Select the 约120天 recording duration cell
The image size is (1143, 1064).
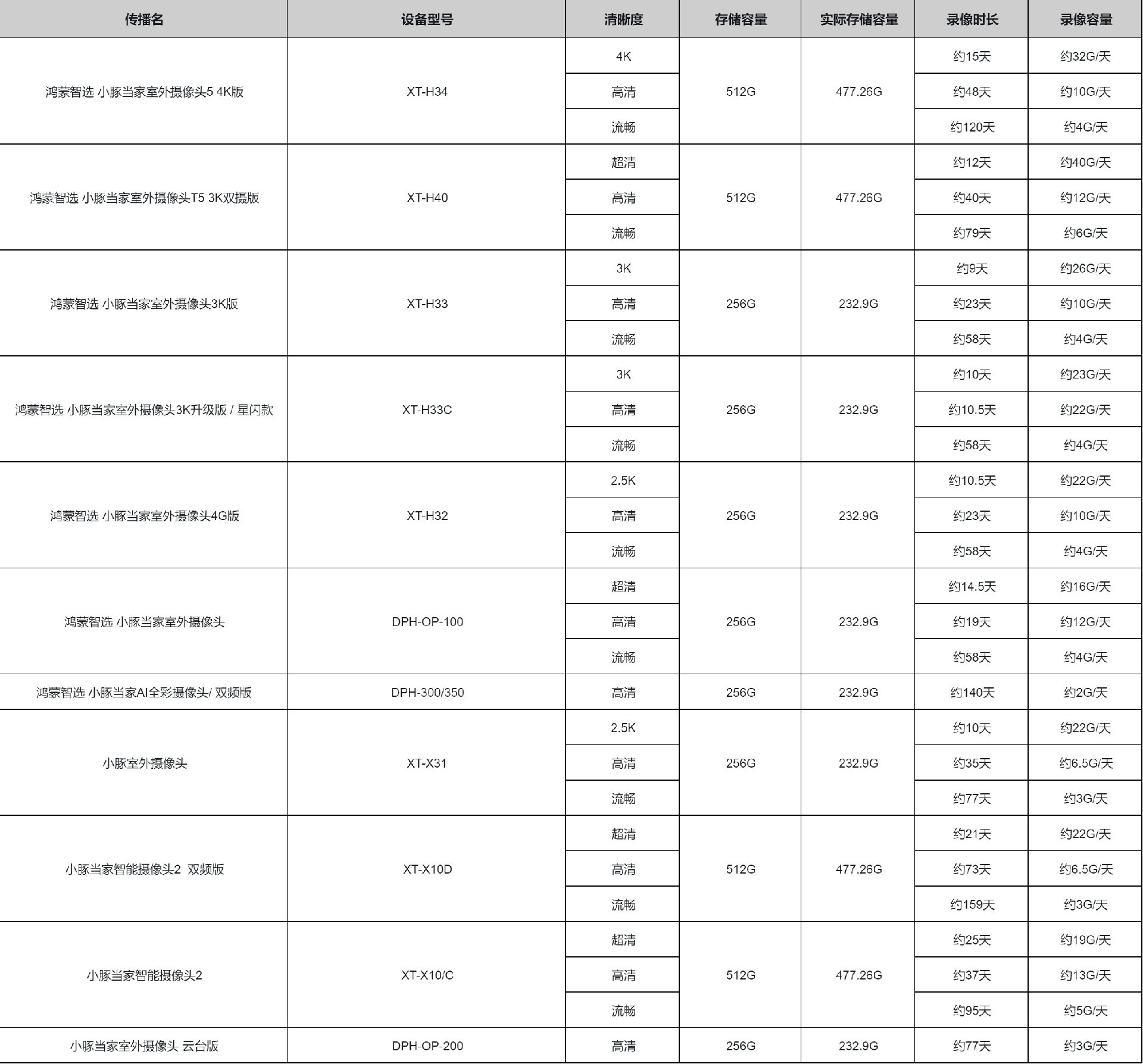pos(972,127)
